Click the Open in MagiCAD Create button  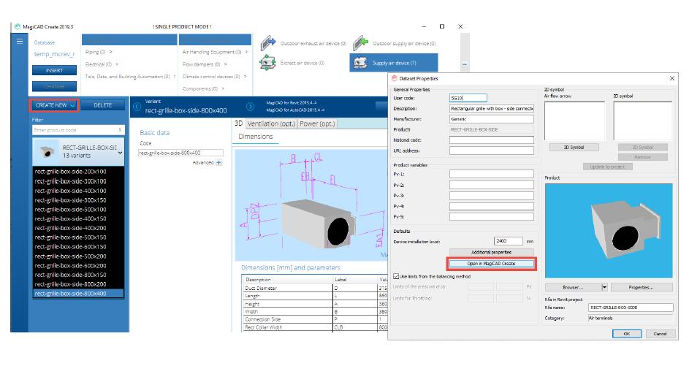pos(491,264)
